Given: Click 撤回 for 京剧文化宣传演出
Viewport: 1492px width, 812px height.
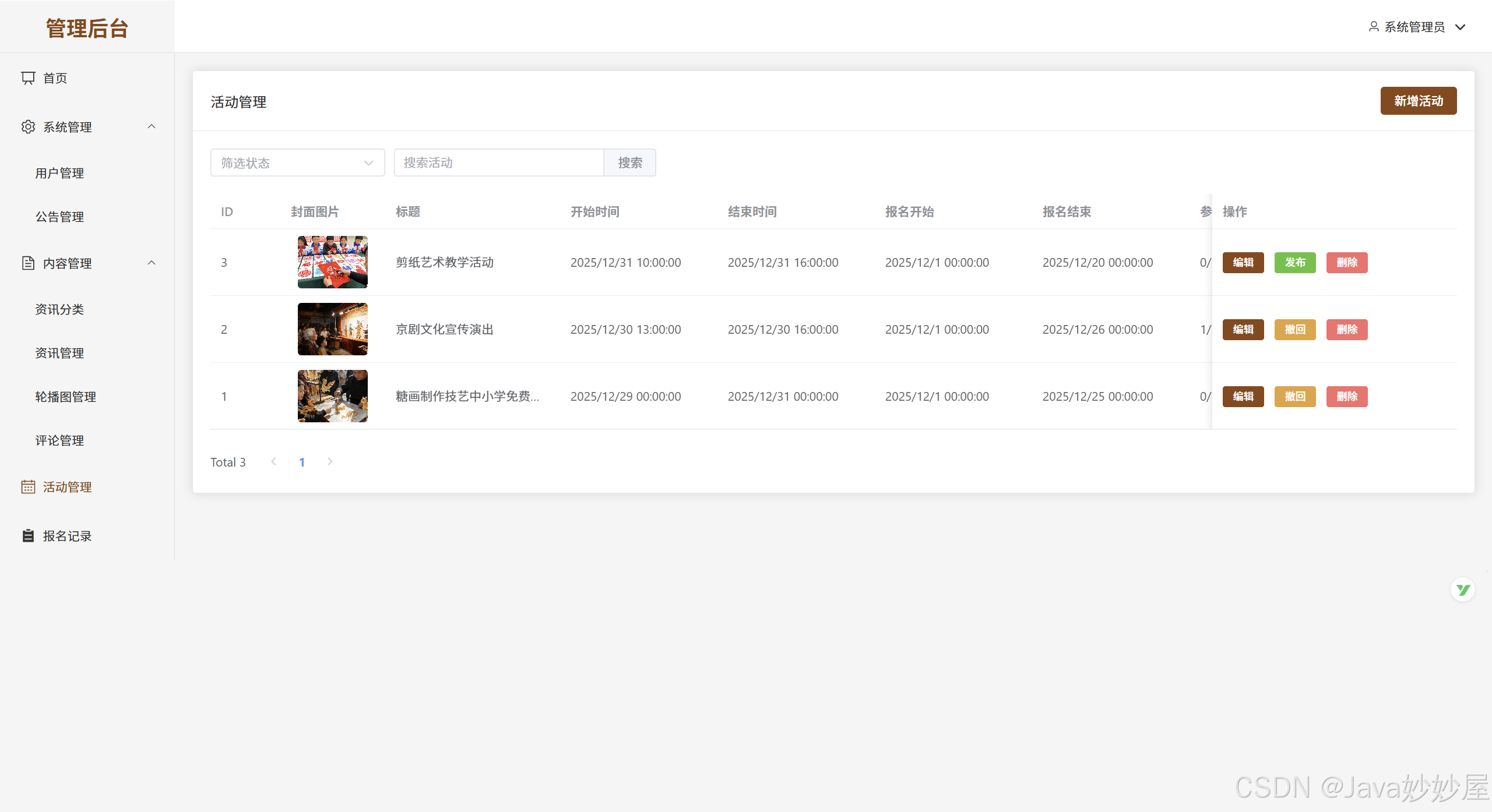Looking at the screenshot, I should (1294, 330).
